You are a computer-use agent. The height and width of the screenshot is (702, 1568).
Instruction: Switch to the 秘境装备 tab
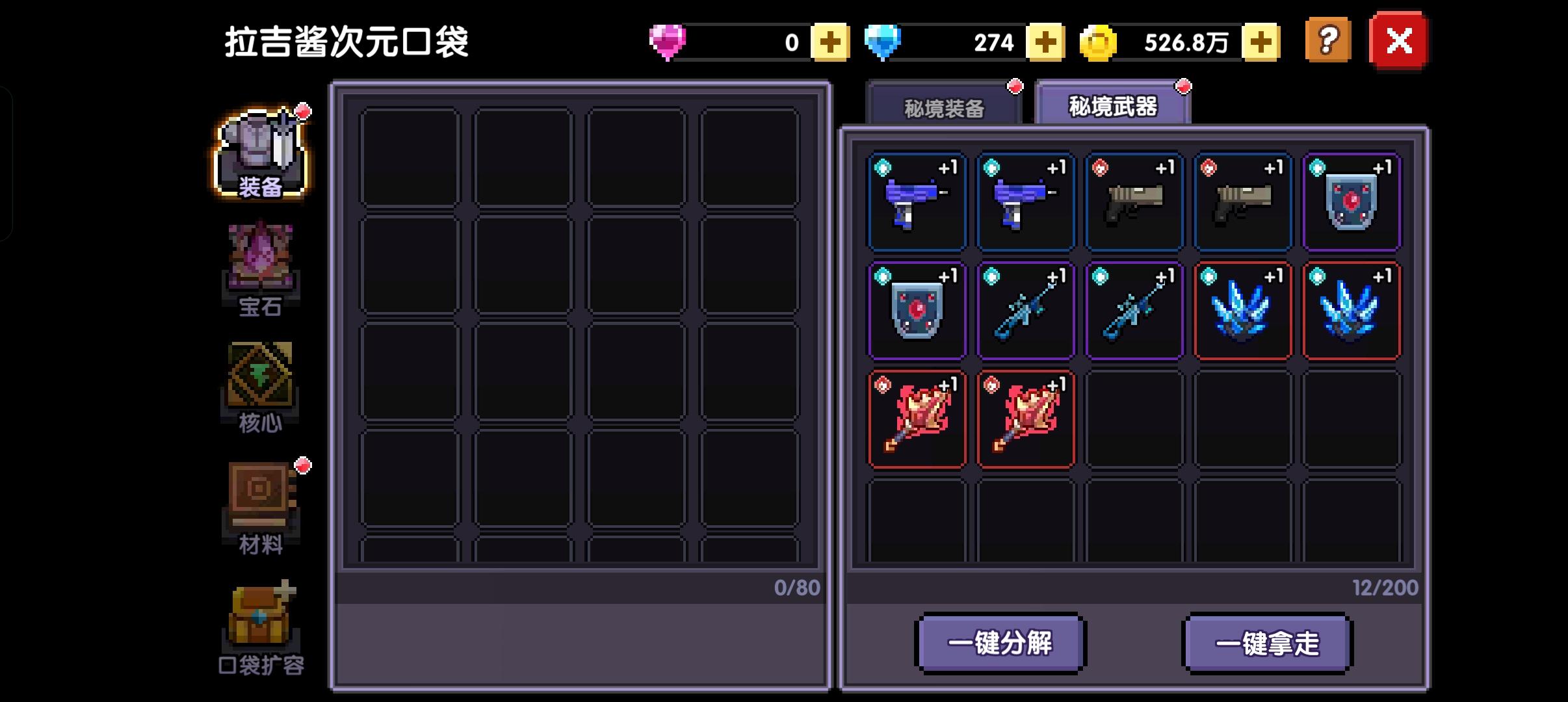point(944,104)
